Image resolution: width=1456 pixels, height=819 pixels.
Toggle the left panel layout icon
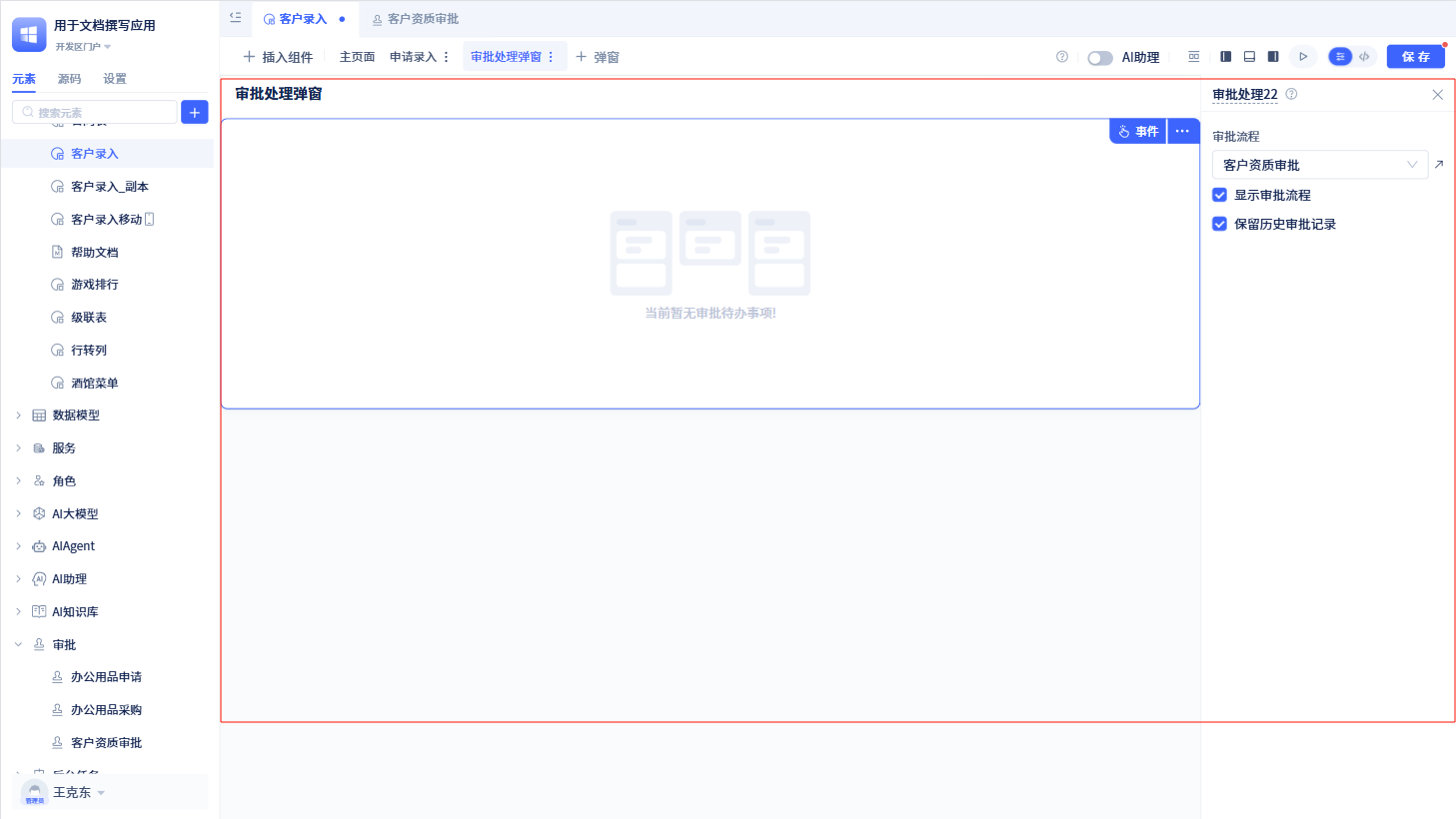tap(1225, 57)
